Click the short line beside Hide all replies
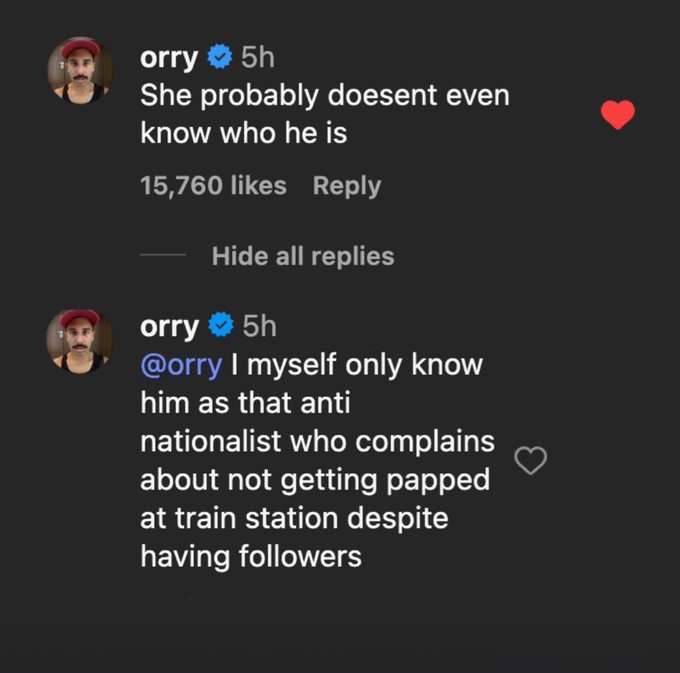 pos(162,256)
